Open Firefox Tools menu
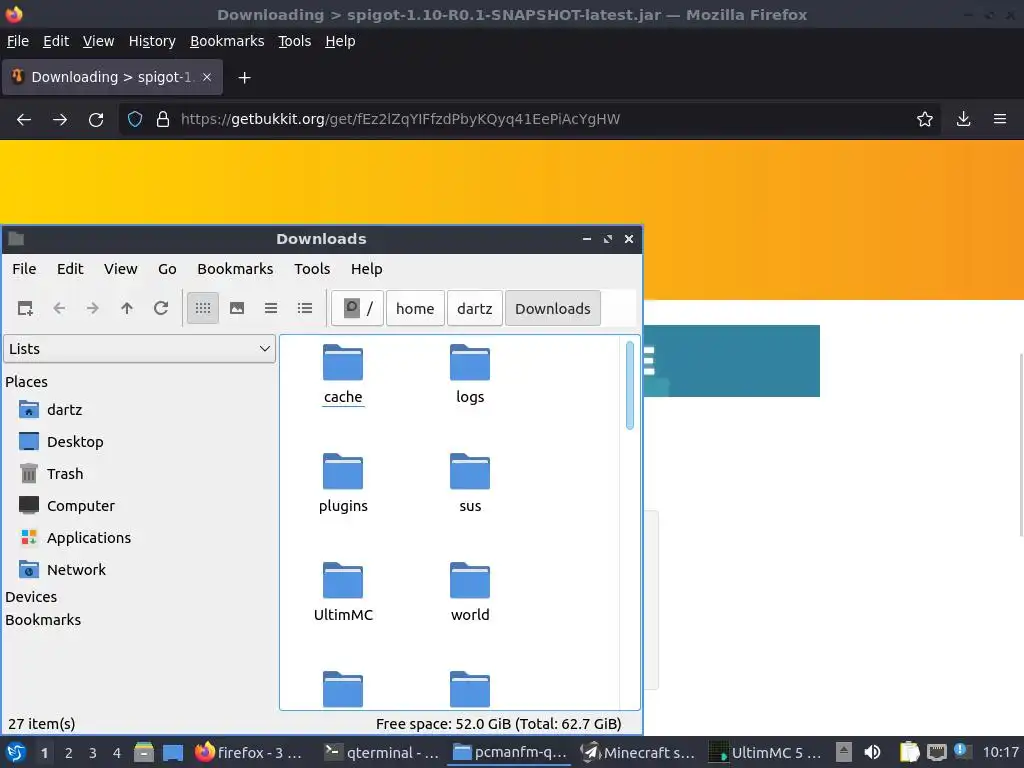This screenshot has height=768, width=1024. pos(295,41)
